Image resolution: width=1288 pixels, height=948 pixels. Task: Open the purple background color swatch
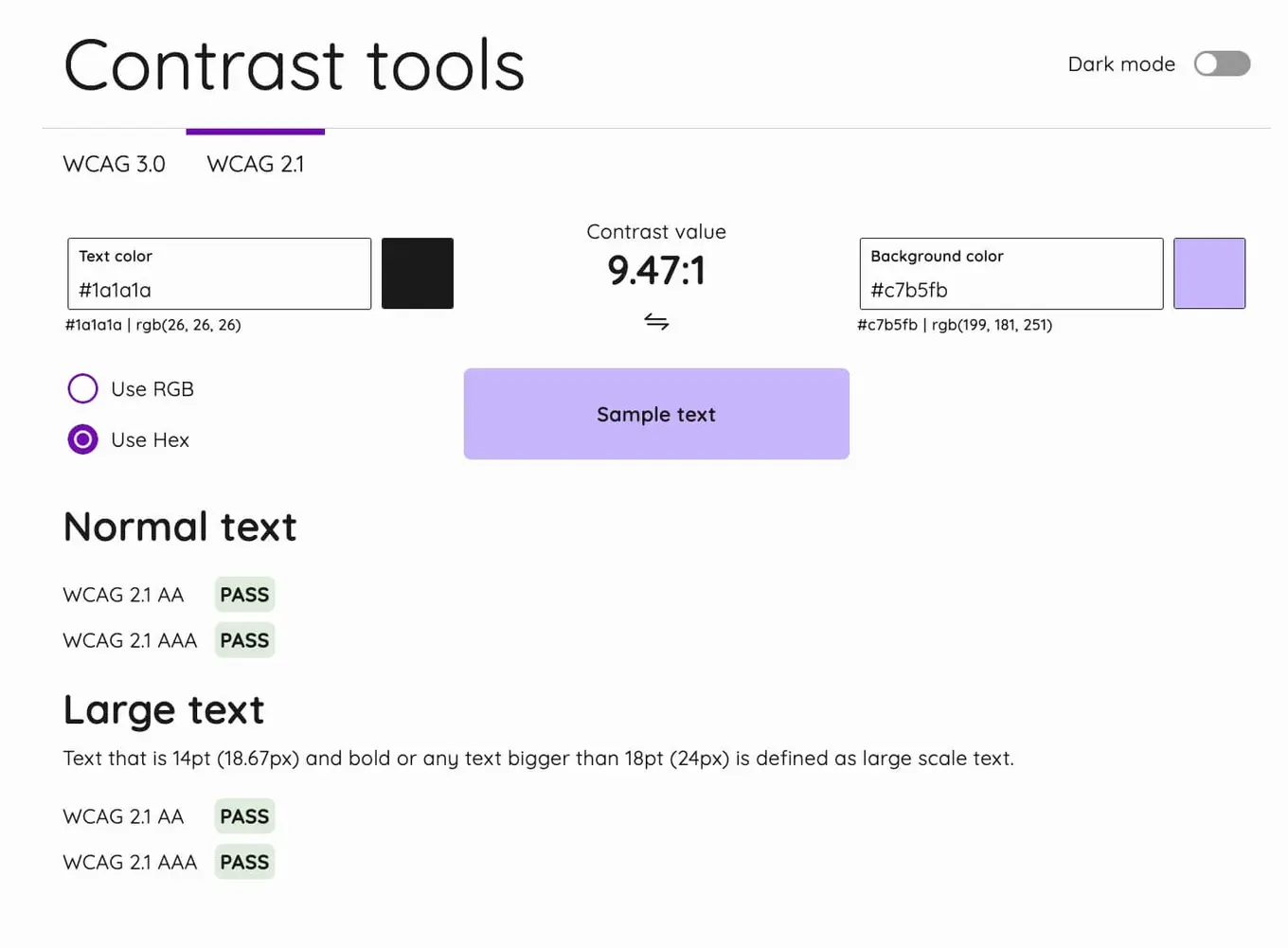point(1209,273)
